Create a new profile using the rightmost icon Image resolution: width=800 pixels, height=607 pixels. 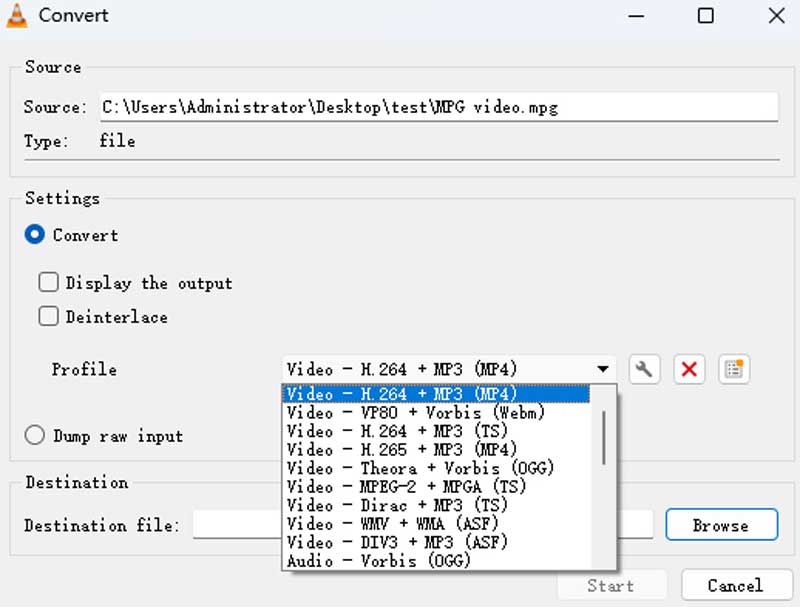(733, 369)
